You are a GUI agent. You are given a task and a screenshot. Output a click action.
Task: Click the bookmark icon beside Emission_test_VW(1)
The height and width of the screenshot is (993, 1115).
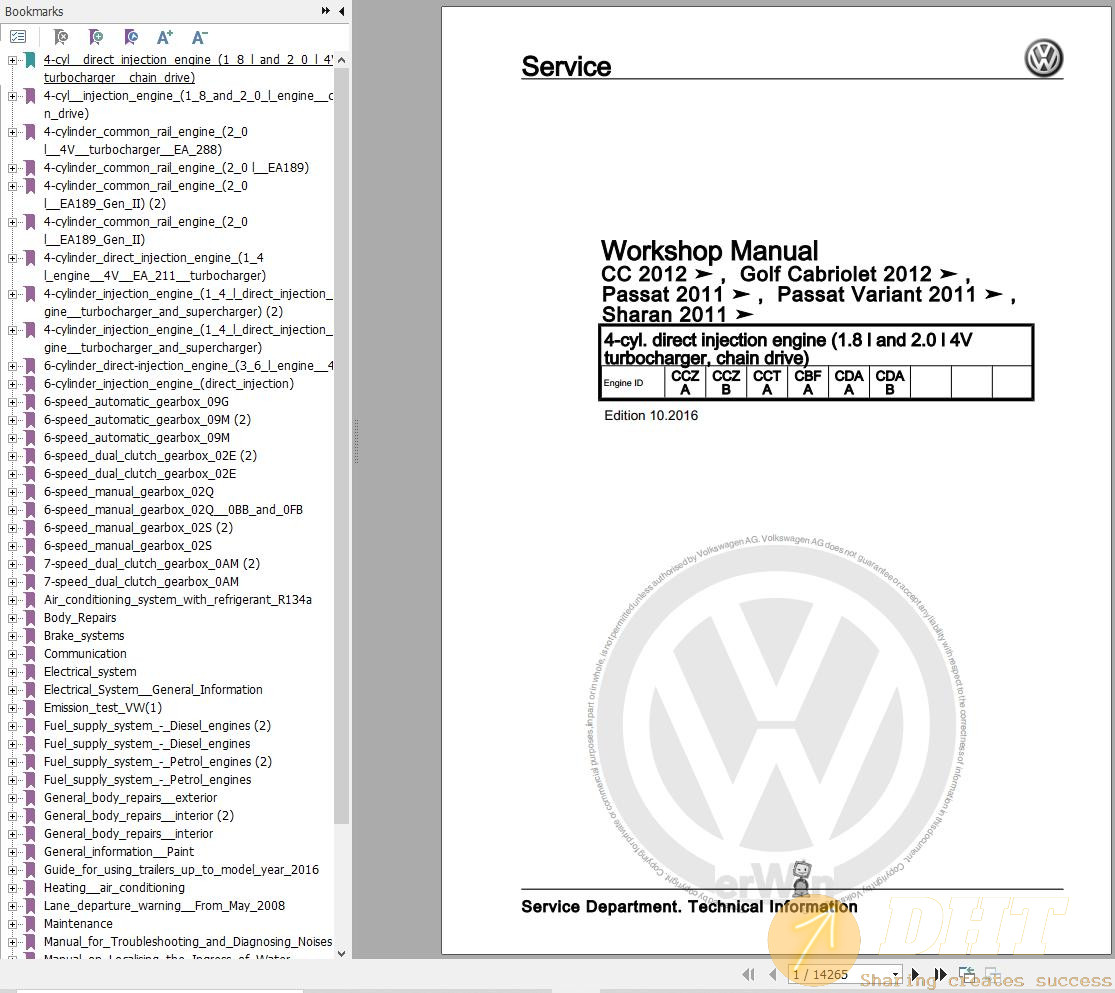click(31, 708)
